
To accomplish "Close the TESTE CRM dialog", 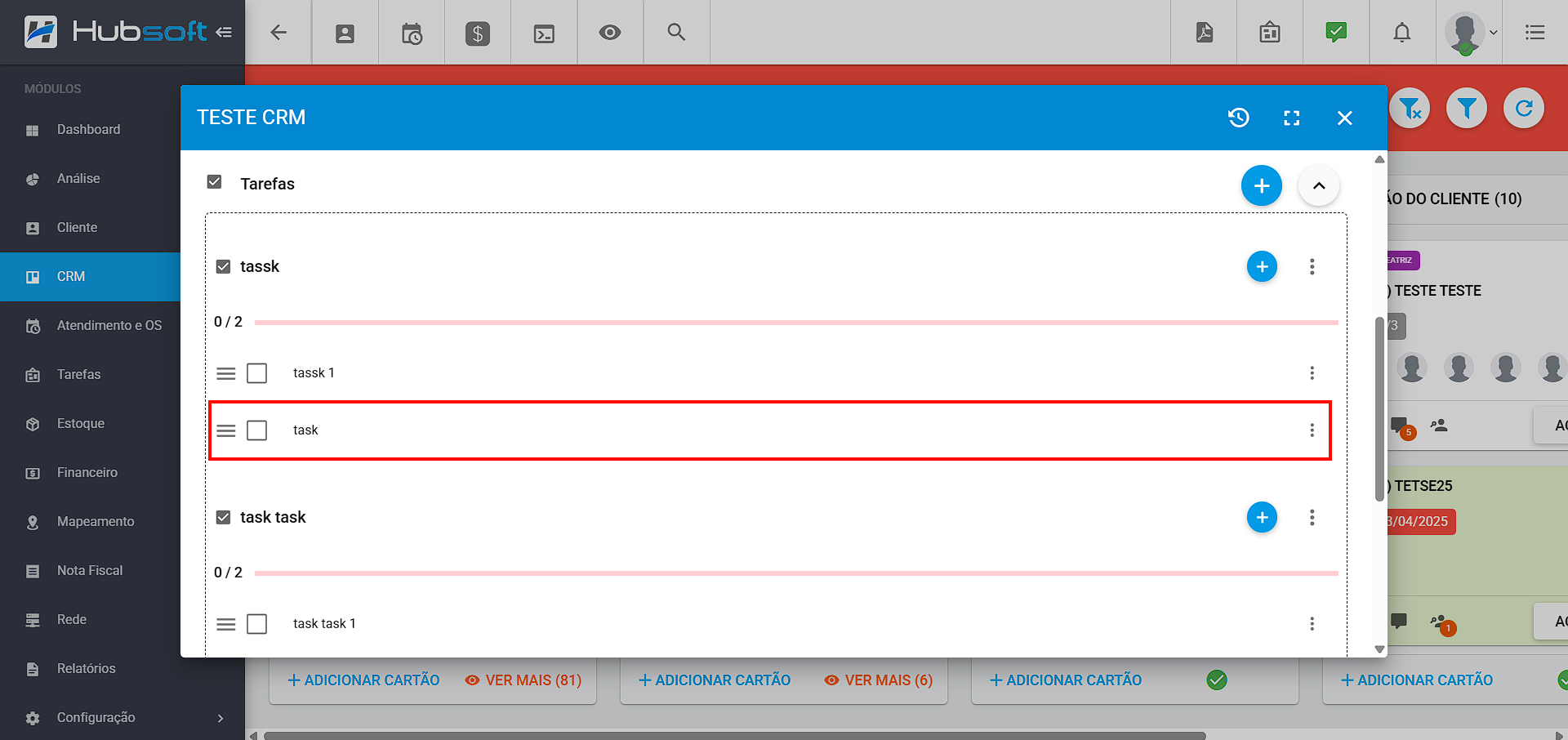I will point(1345,118).
